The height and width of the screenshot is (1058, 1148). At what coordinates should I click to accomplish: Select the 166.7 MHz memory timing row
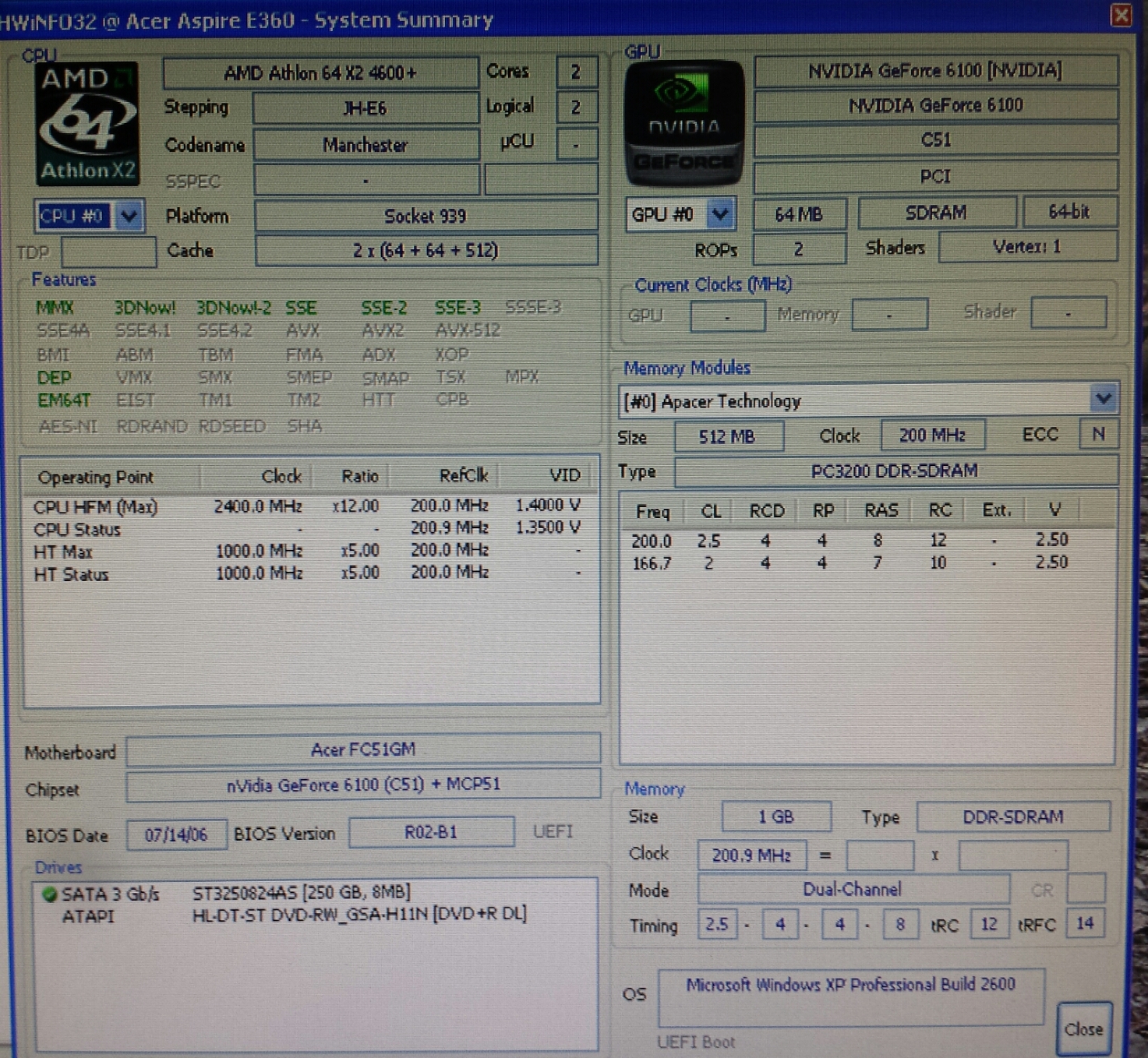[x=850, y=563]
